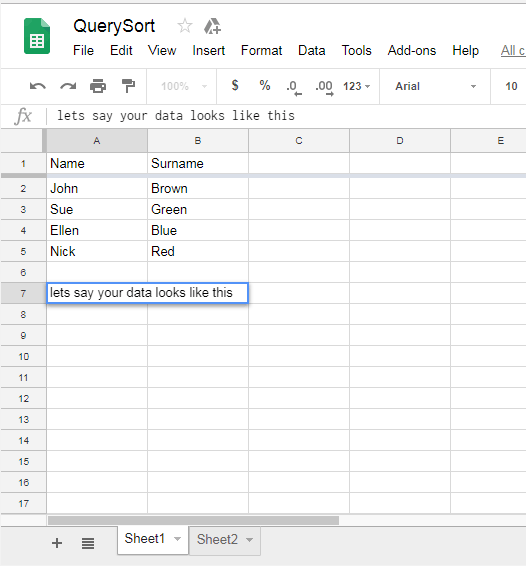Image resolution: width=526 pixels, height=566 pixels.
Task: Print the spreadsheet
Action: point(98,86)
